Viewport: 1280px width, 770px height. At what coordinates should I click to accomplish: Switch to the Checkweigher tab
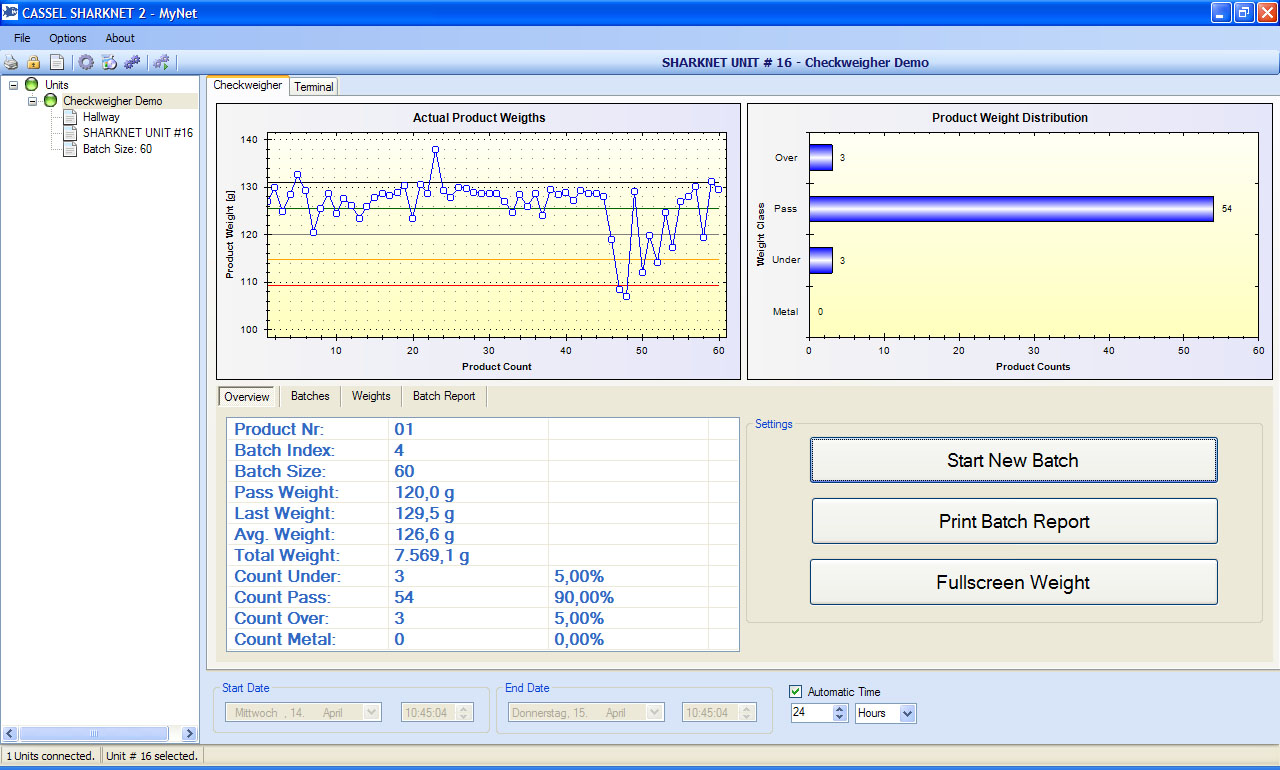248,86
